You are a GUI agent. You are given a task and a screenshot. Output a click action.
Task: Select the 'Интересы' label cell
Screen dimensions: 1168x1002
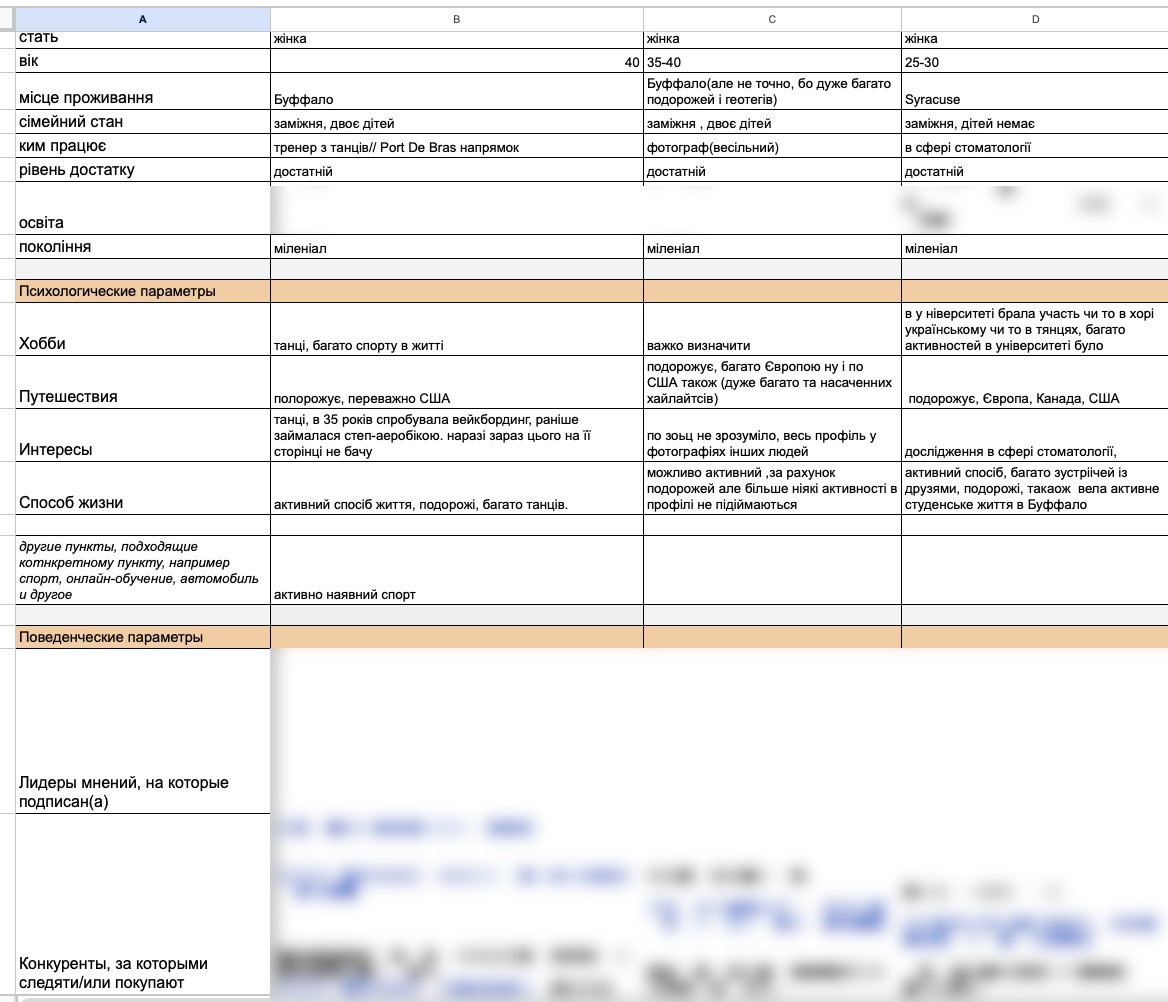(x=143, y=435)
